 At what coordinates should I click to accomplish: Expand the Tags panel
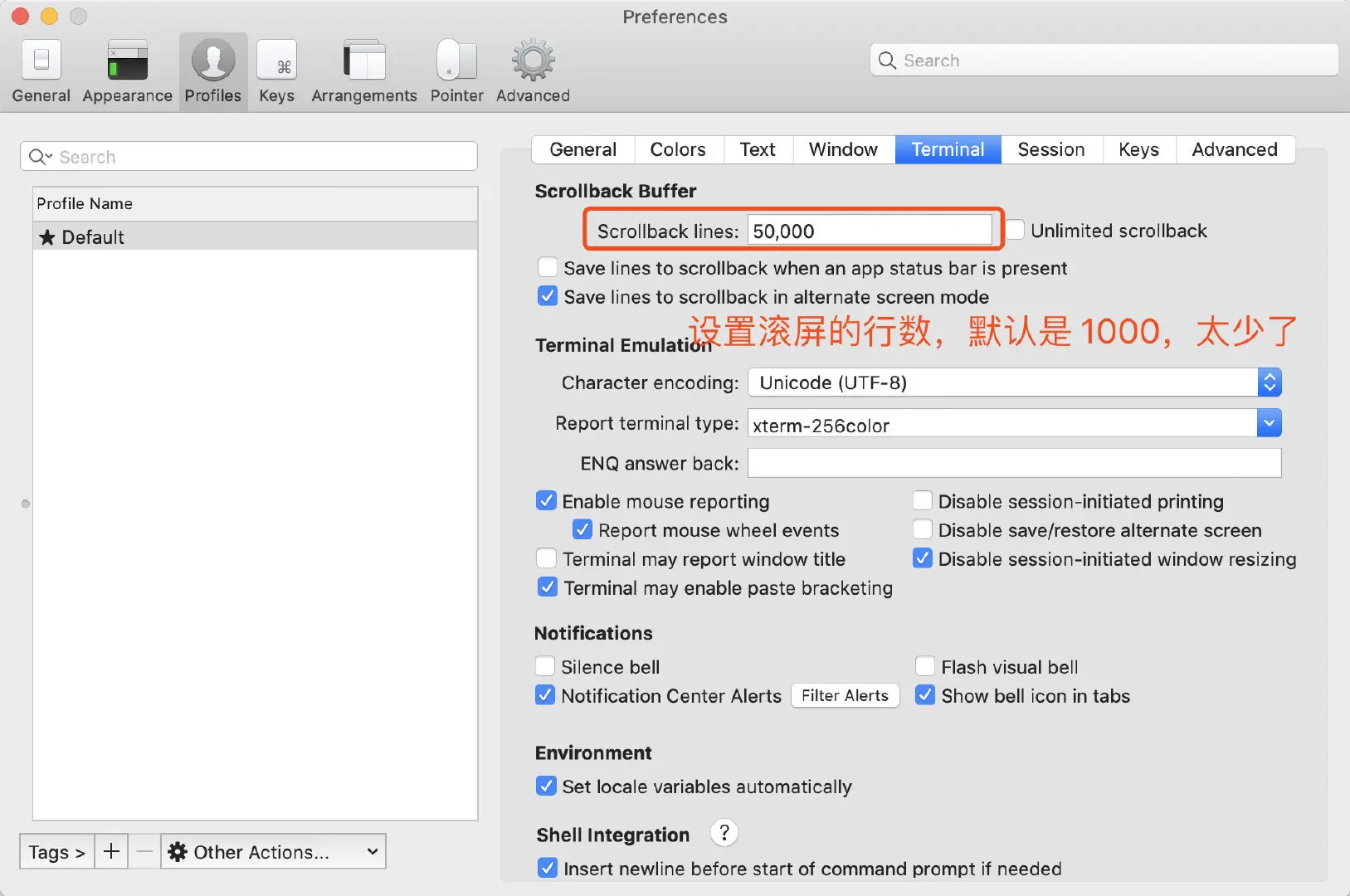[x=56, y=851]
